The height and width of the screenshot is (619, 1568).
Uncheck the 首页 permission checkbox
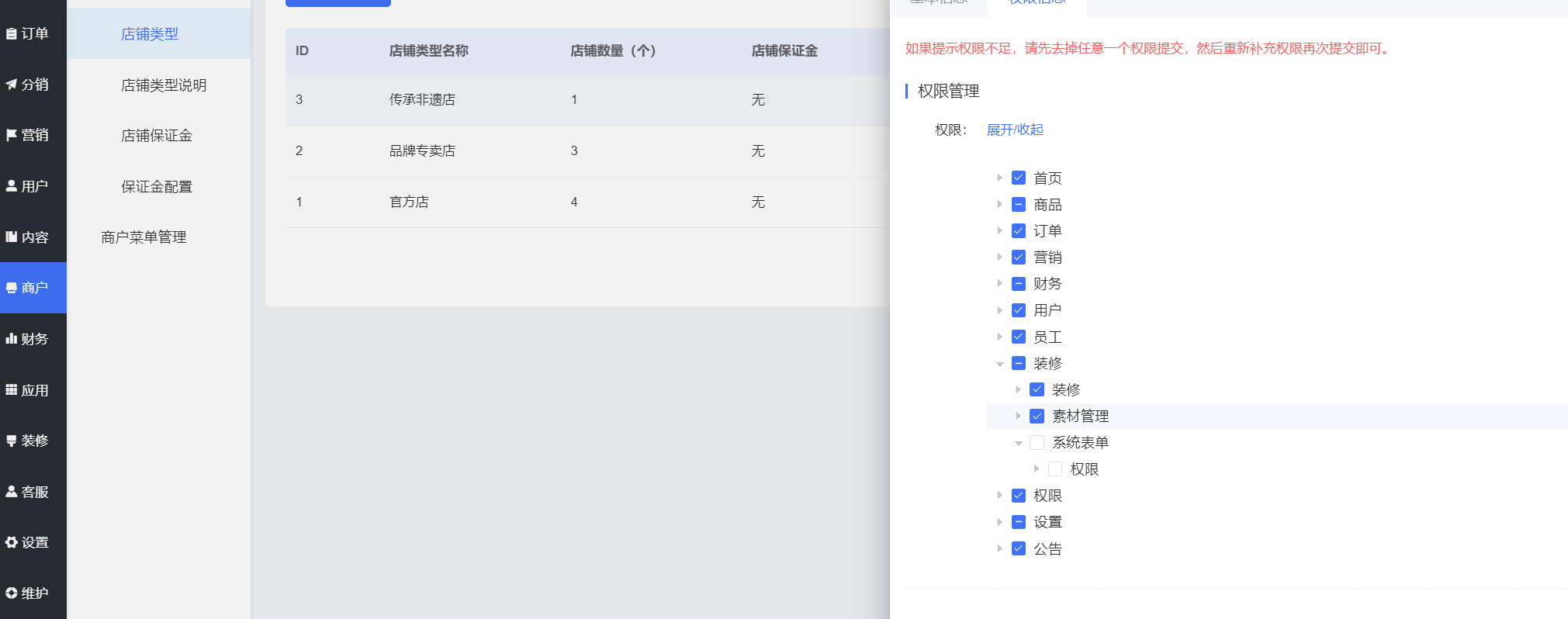pyautogui.click(x=1019, y=178)
